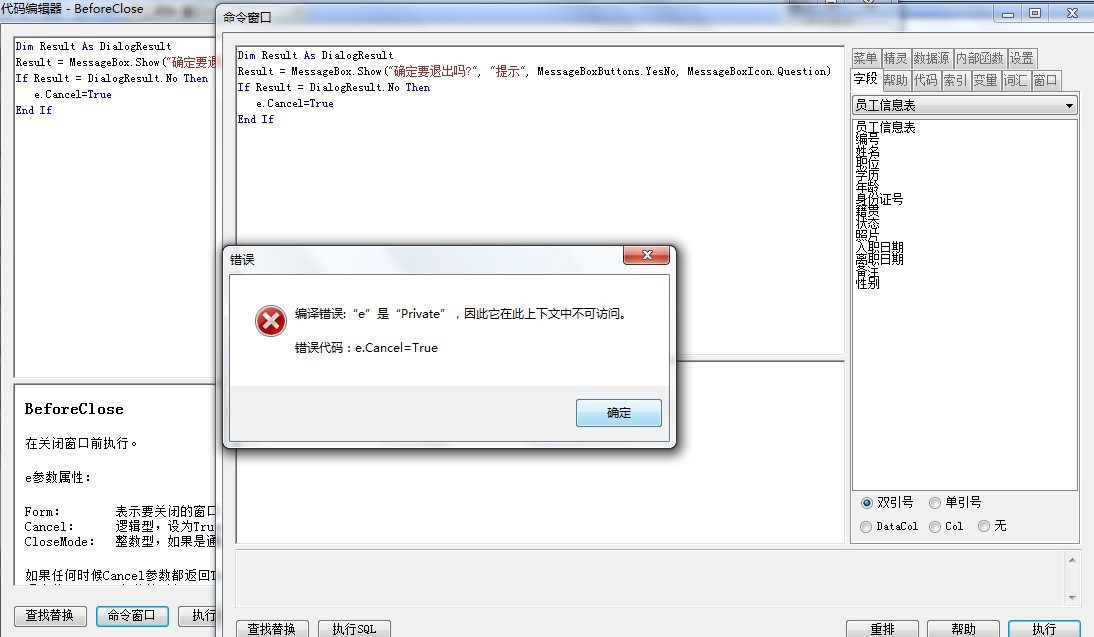Click scroll-down arrow of output box
Image resolution: width=1094 pixels, height=637 pixels.
(x=1072, y=598)
